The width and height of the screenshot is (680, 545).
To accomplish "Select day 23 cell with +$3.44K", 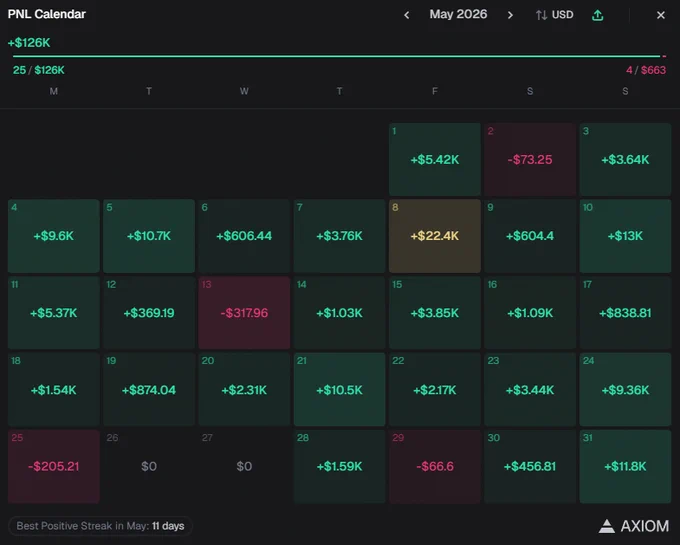I will [x=530, y=389].
